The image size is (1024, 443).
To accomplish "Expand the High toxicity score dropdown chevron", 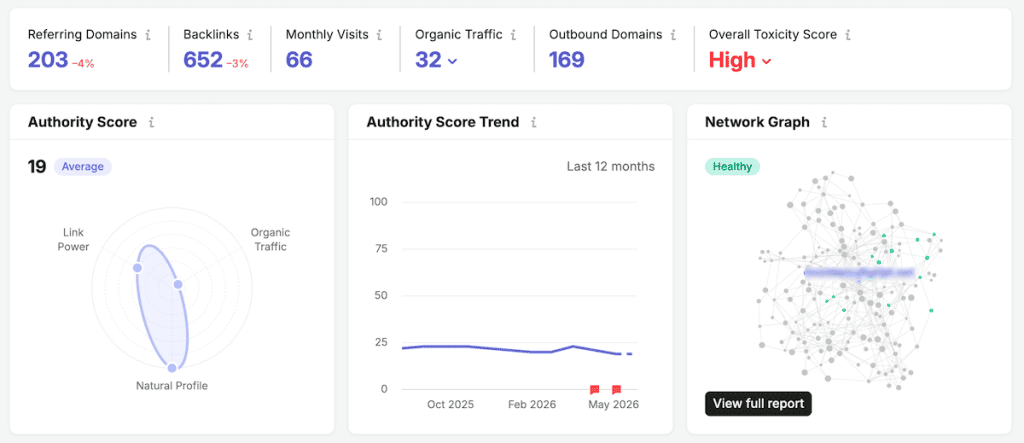I will click(x=767, y=61).
